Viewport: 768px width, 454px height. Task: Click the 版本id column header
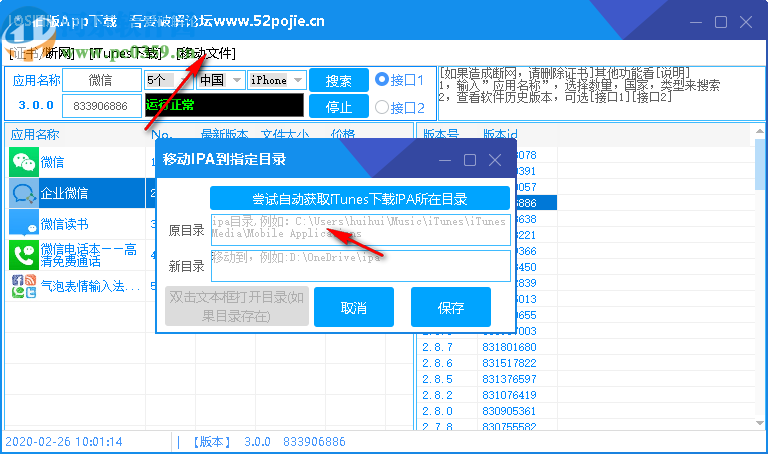tap(500, 134)
